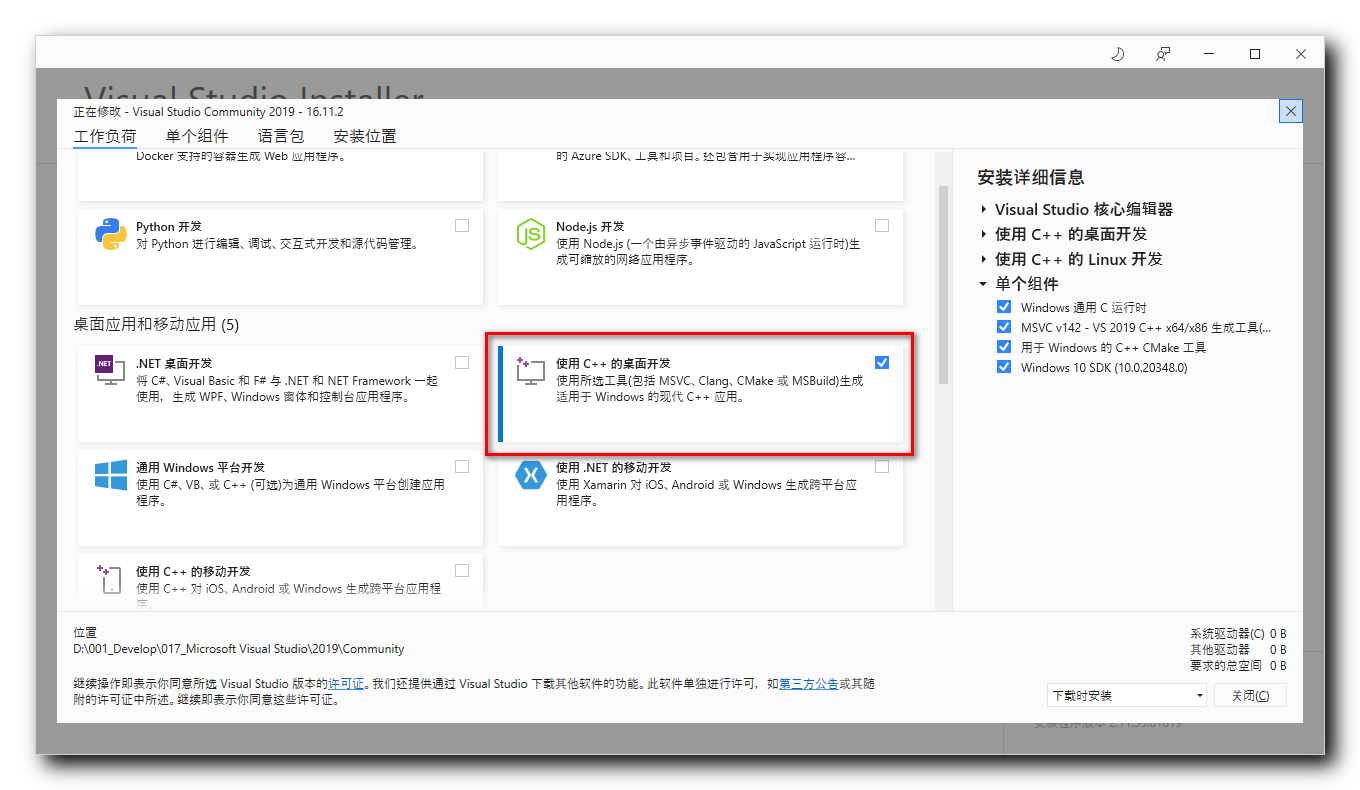The image size is (1360, 790).
Task: Uncheck Windows 10 SDK (10.0.20348.0) component
Action: pyautogui.click(x=1004, y=367)
